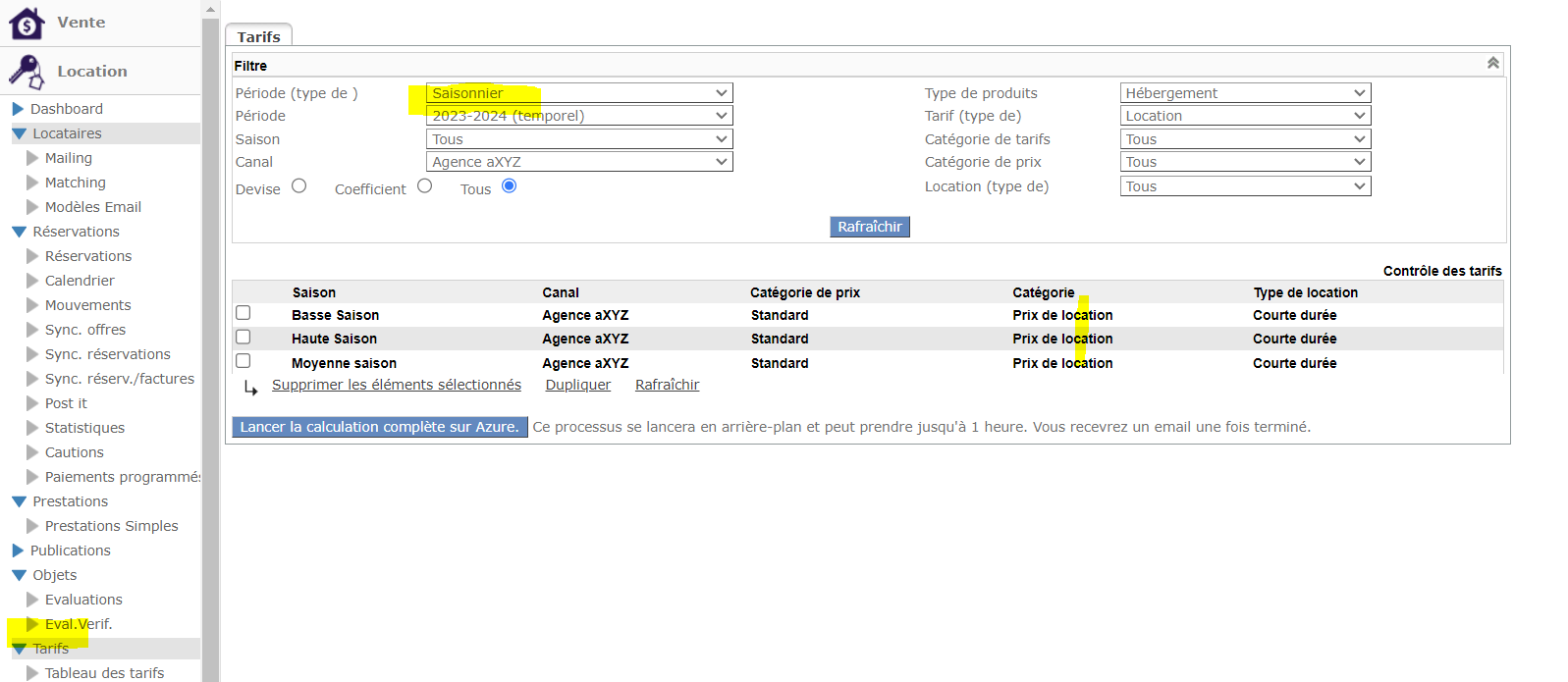Open the Canal Agence aXYZ dropdown

point(579,162)
